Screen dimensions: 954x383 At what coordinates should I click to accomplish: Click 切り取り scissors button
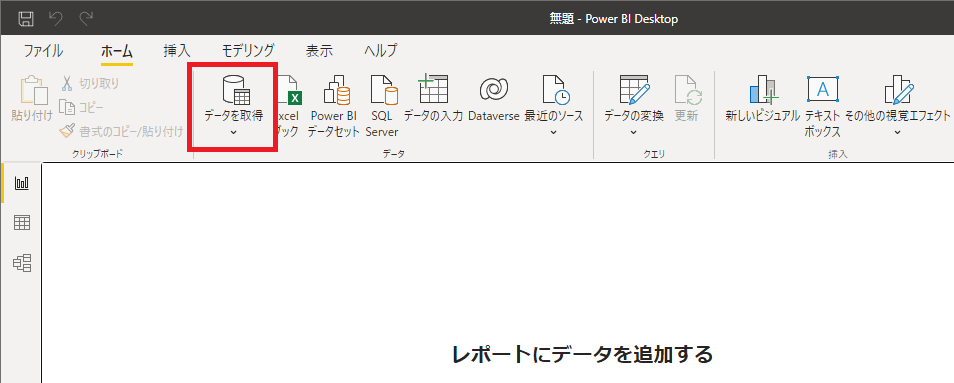(x=90, y=83)
